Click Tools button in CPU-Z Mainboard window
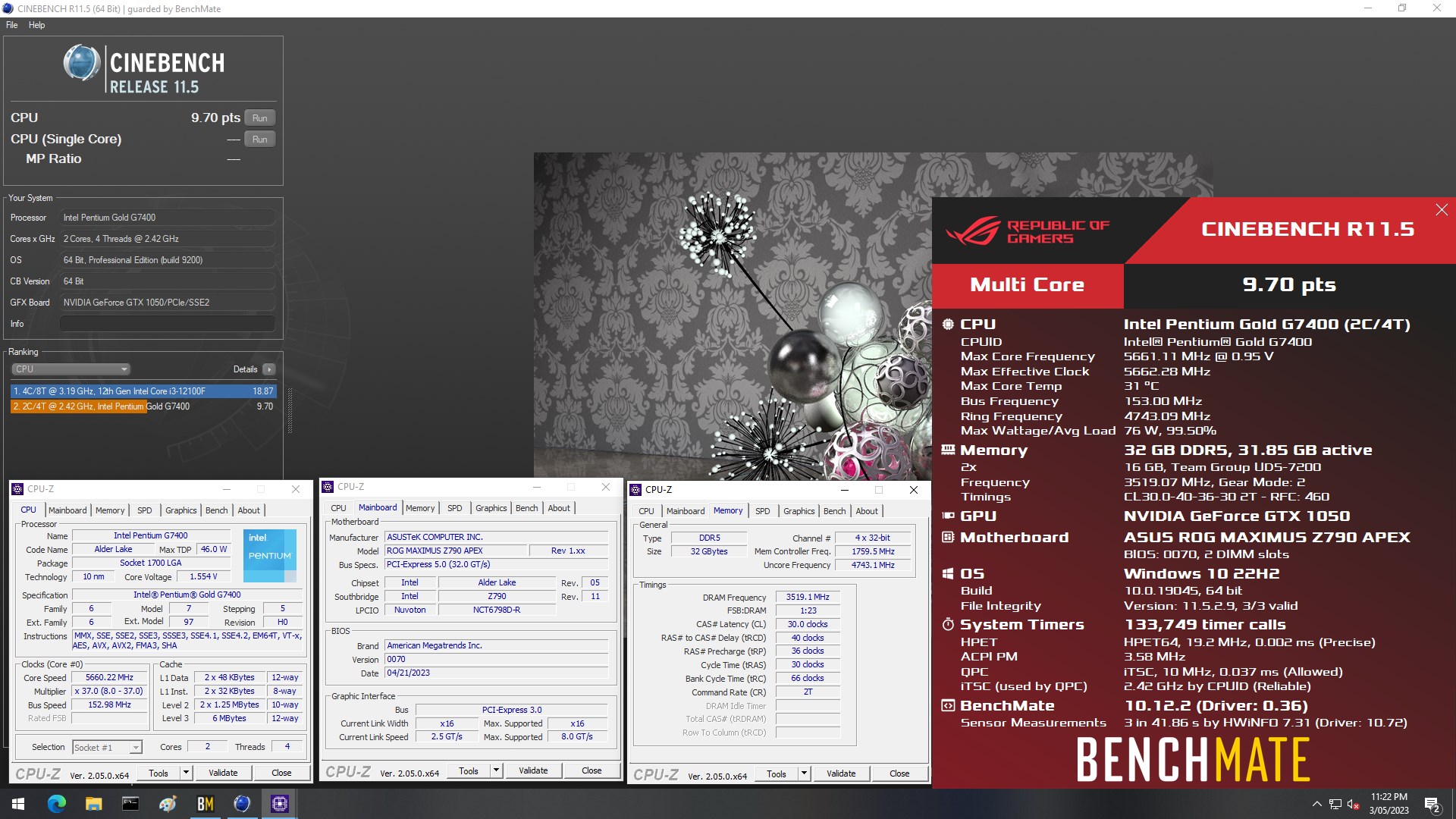The image size is (1456, 819). click(469, 770)
